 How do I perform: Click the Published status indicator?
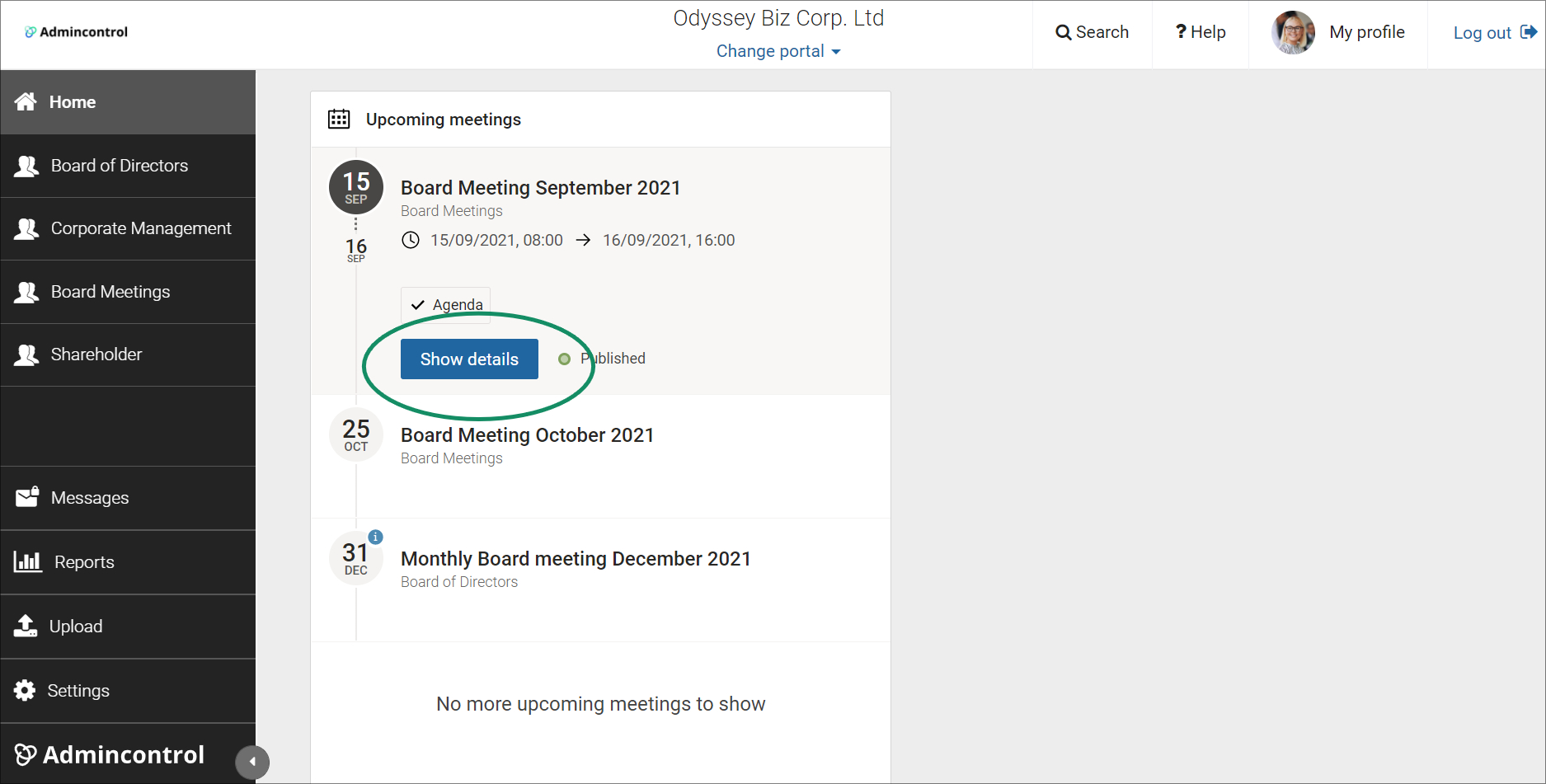click(565, 358)
